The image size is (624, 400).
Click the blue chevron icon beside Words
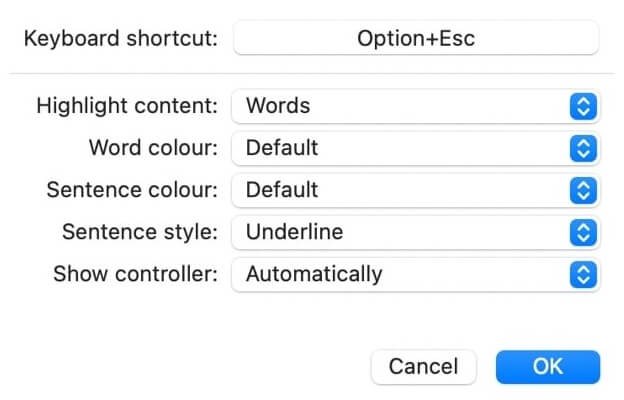[x=583, y=106]
